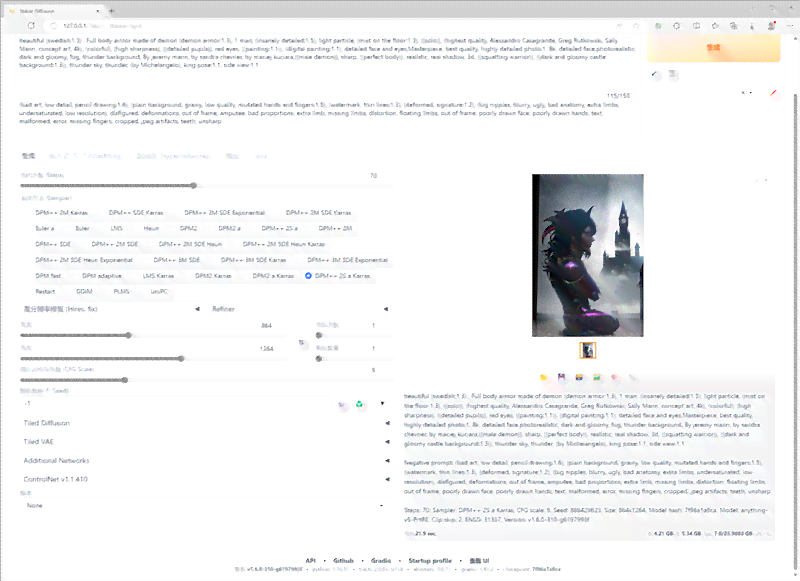Click the star favorites icon in address bar
The width and height of the screenshot is (800, 581).
[636, 26]
